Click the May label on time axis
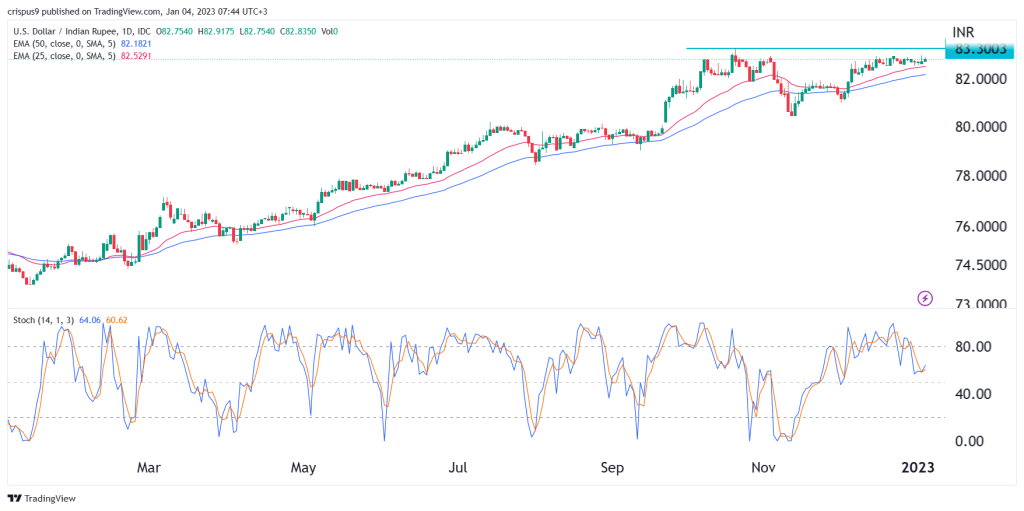This screenshot has height=511, width=1024. click(304, 468)
